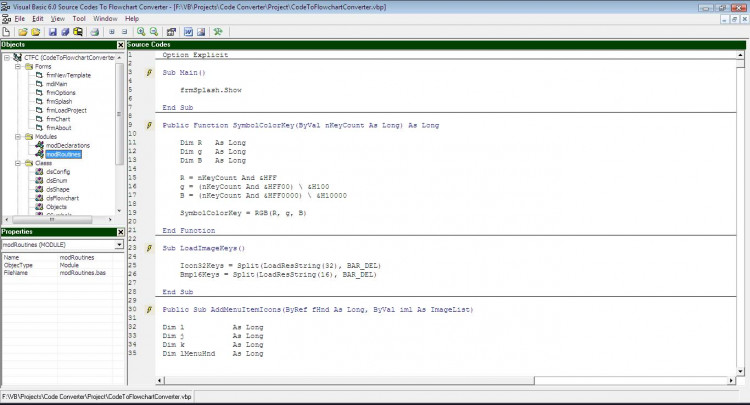Click procedure marker icon beside Sub Main
Viewport: 750px width, 405px height.
(x=150, y=73)
